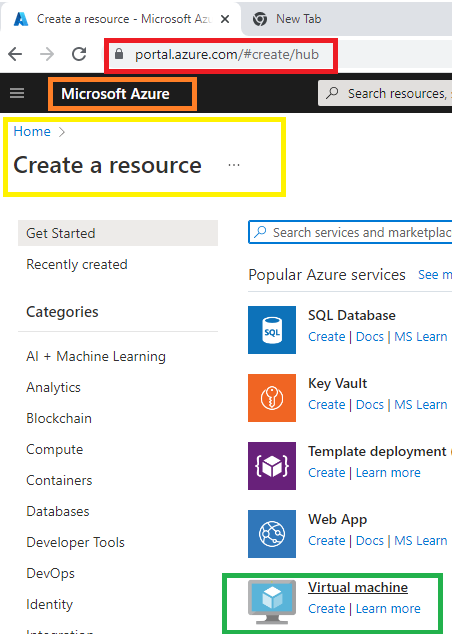Click the Virtual machine title link
Viewport: 452px width, 634px height.
click(x=358, y=587)
